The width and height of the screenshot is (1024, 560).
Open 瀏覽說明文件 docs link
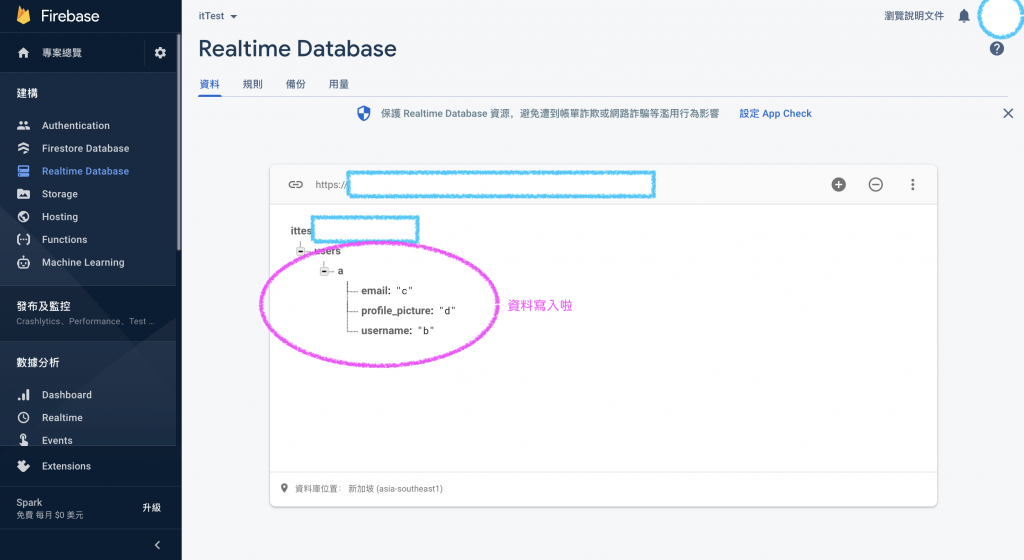click(914, 16)
